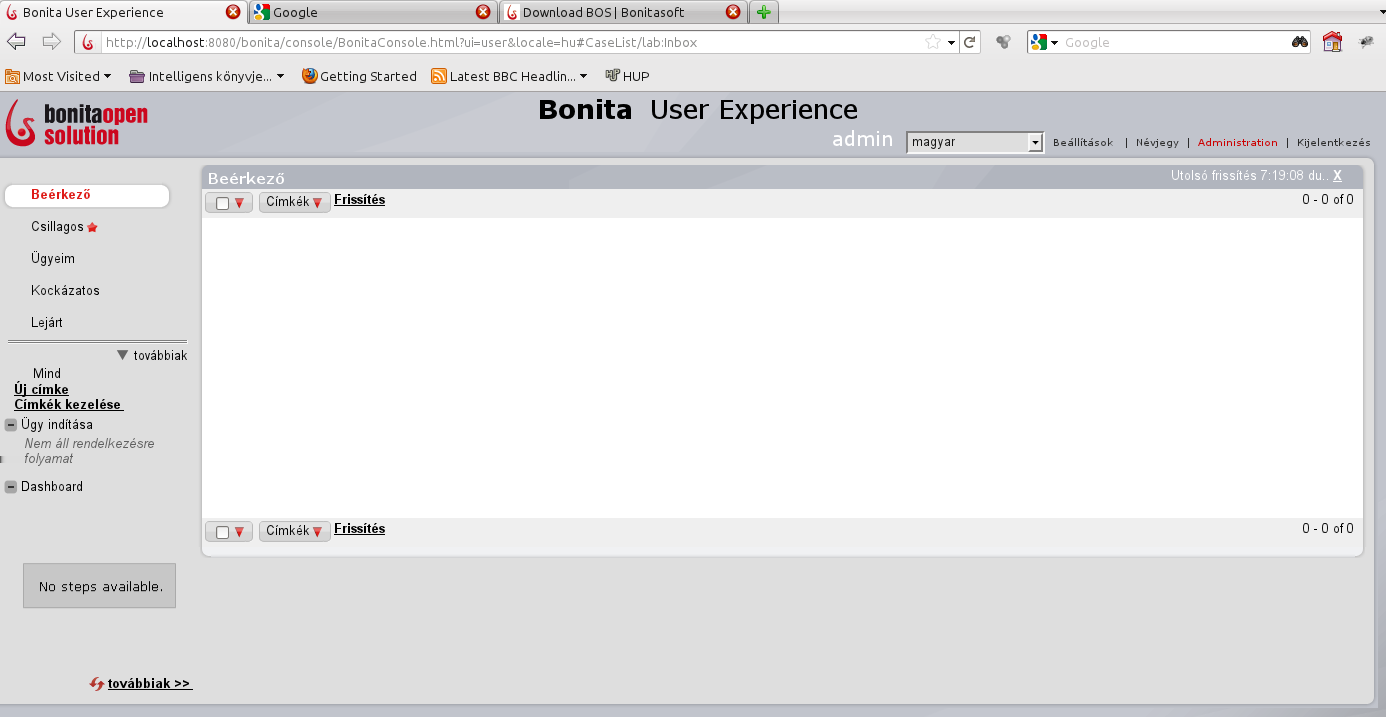This screenshot has height=717, width=1386.
Task: Open the Címkék dropdown in the upper toolbar
Action: [294, 203]
